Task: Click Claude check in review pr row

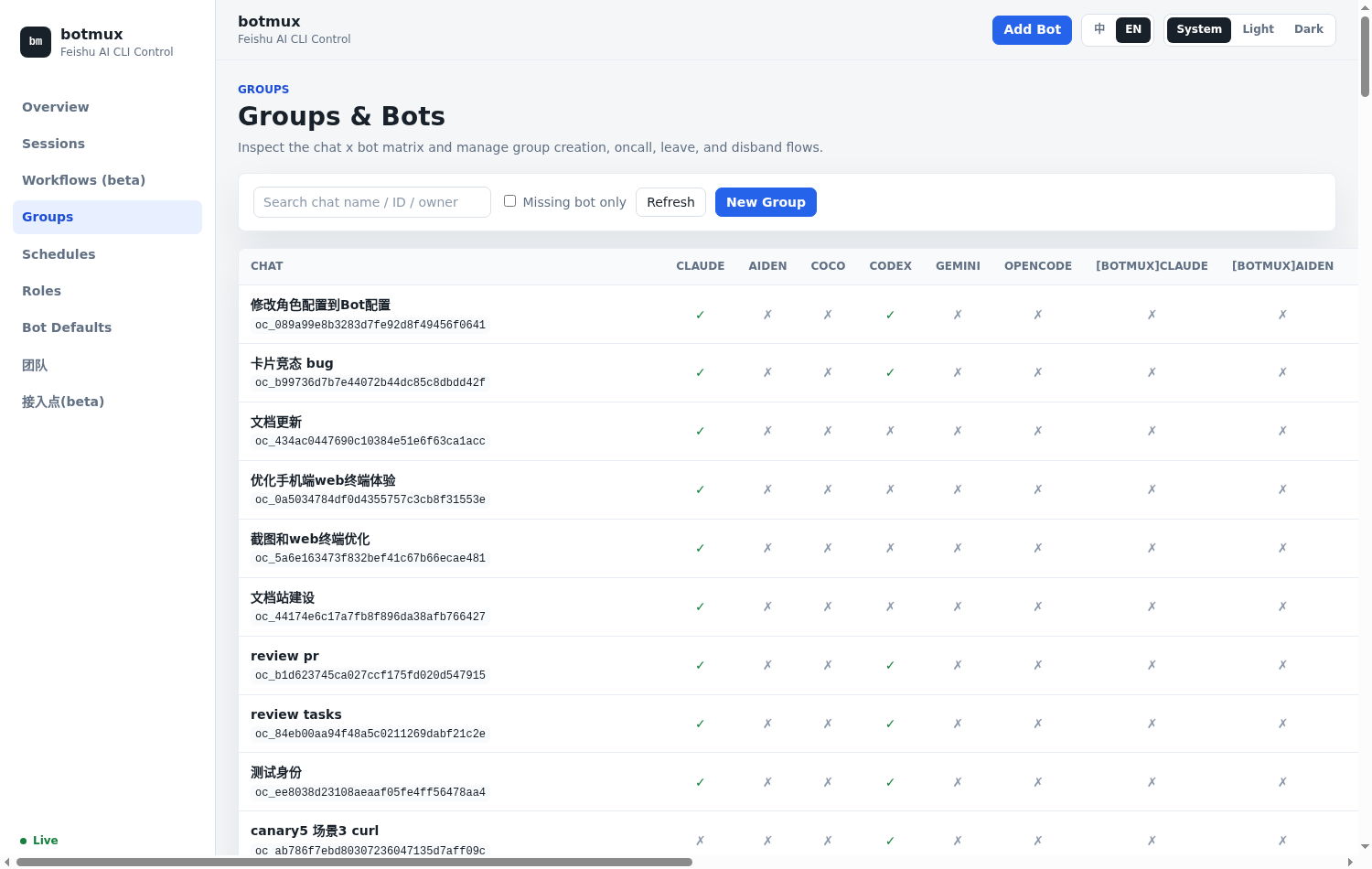Action: 701,665
